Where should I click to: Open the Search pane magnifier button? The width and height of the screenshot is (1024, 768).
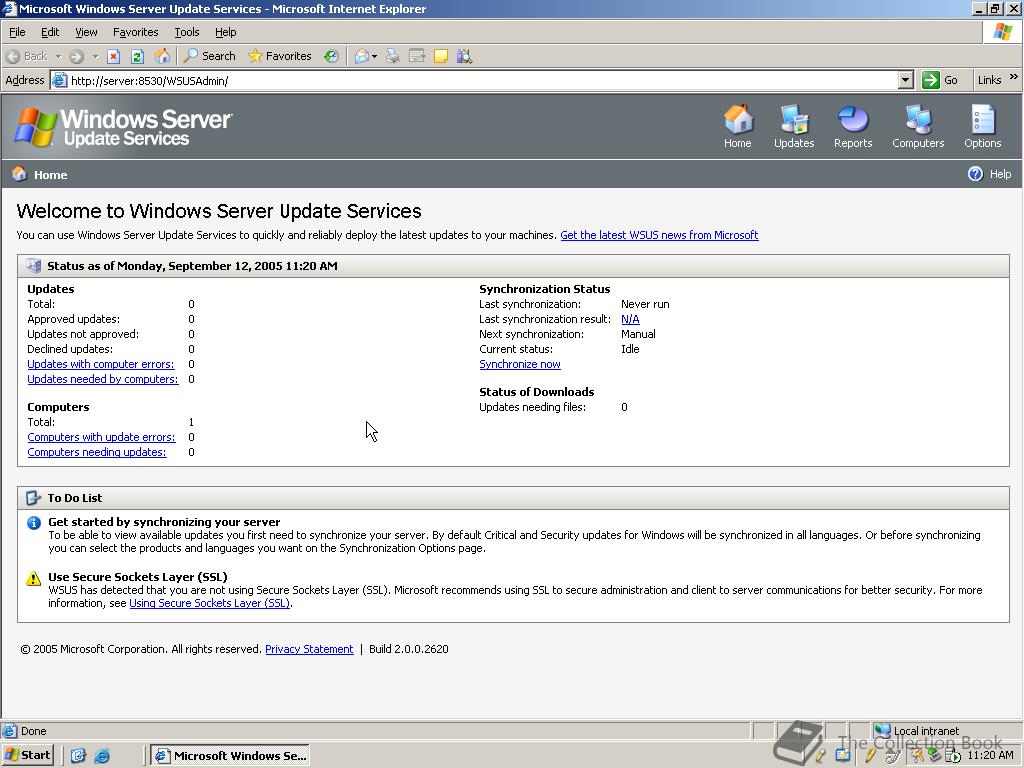click(x=209, y=56)
